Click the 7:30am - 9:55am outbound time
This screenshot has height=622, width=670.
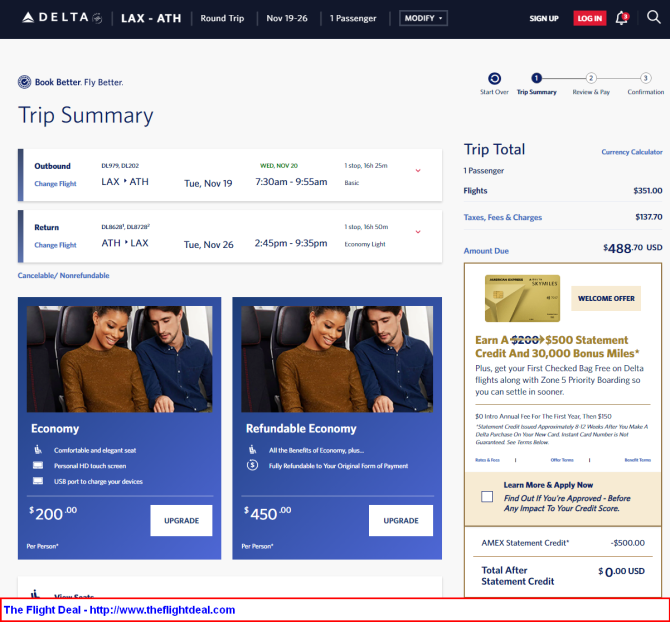tap(291, 182)
